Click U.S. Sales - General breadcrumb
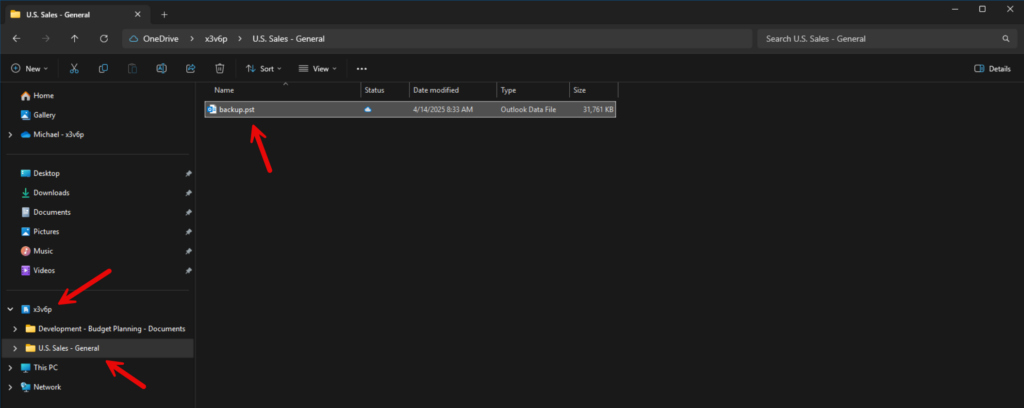The width and height of the screenshot is (1024, 408). (288, 39)
